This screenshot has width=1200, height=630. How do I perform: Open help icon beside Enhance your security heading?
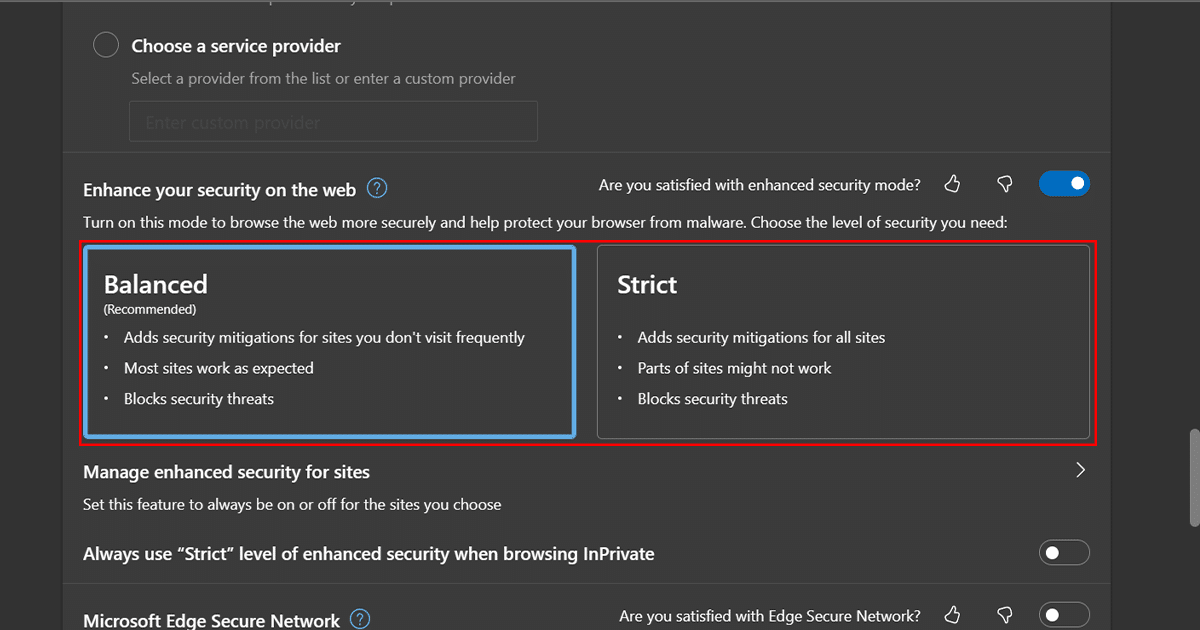pos(377,188)
